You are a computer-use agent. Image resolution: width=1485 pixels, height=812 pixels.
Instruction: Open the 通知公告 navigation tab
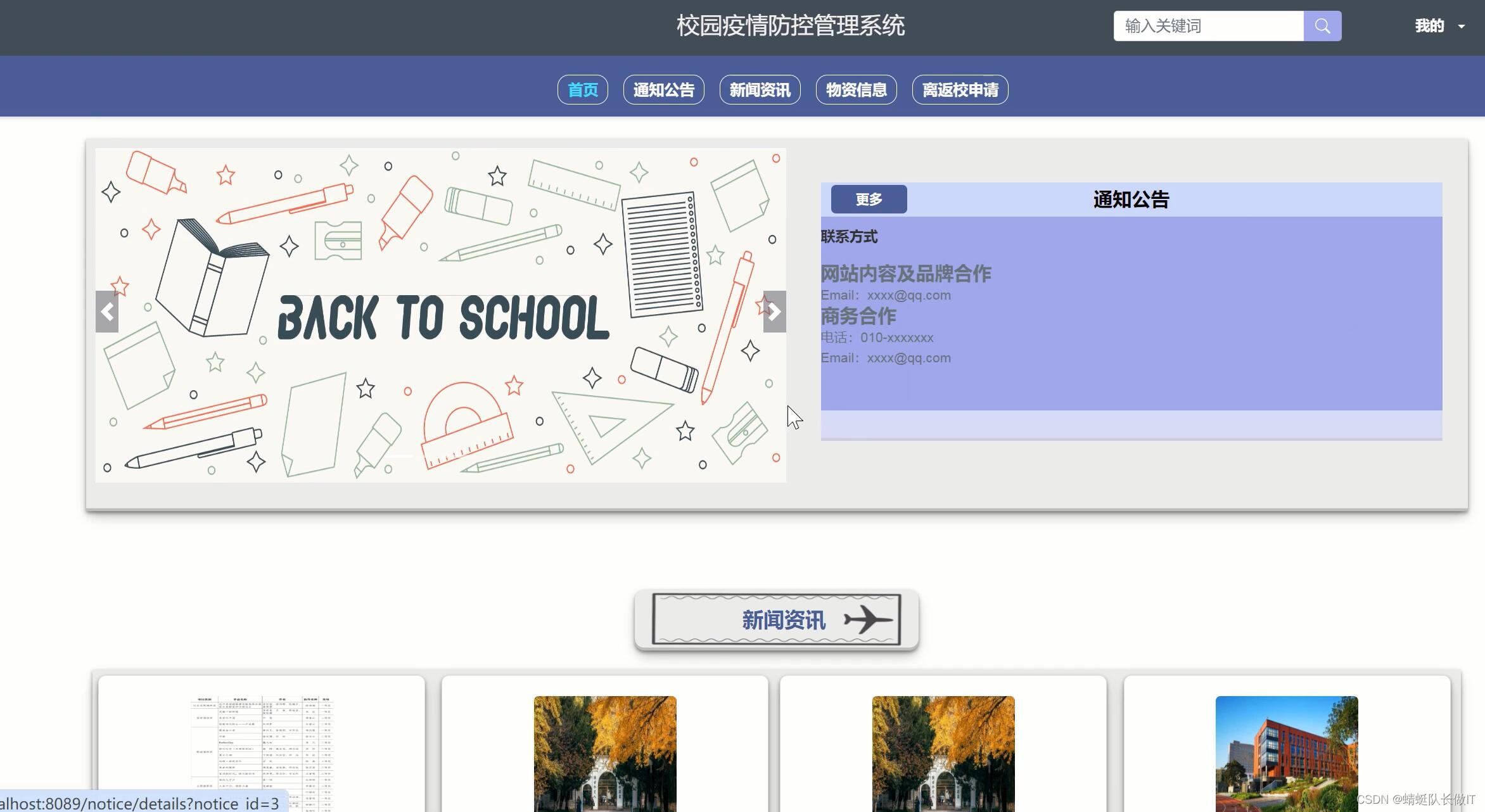663,90
